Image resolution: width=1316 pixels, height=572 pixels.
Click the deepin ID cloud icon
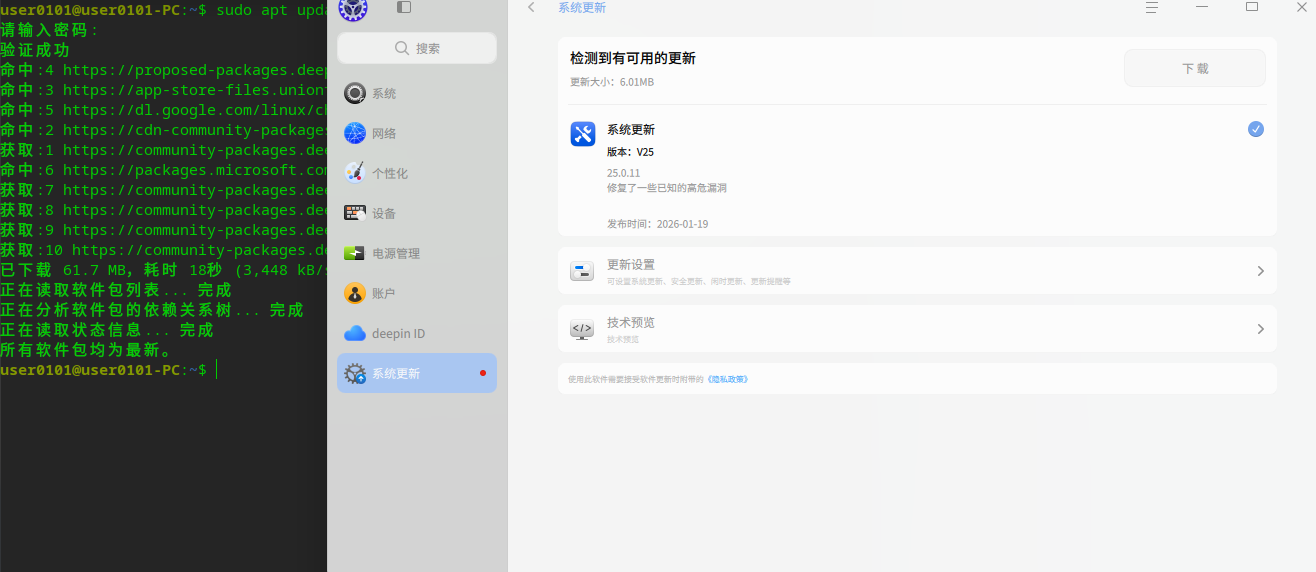click(355, 333)
